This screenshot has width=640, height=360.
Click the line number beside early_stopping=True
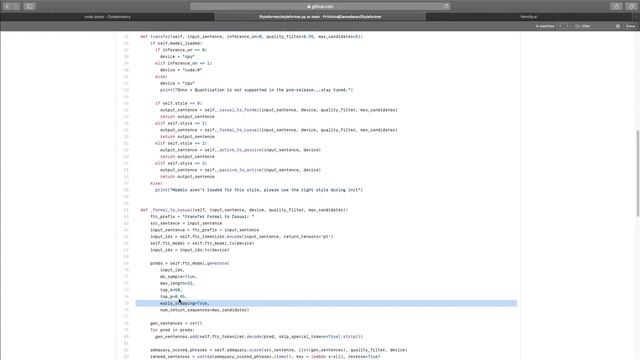pyautogui.click(x=126, y=303)
